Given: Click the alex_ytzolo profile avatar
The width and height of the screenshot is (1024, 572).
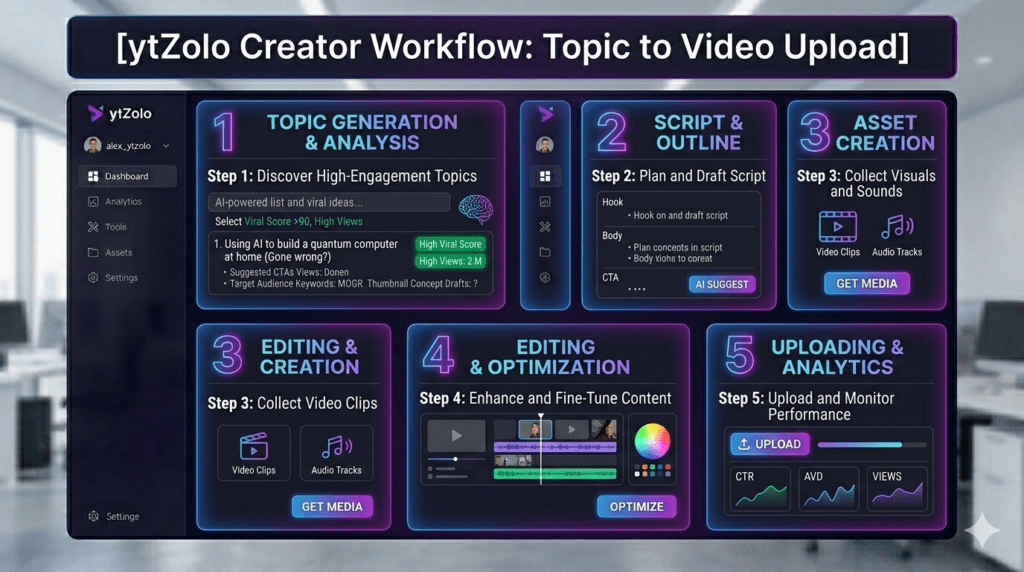Looking at the screenshot, I should coord(93,145).
